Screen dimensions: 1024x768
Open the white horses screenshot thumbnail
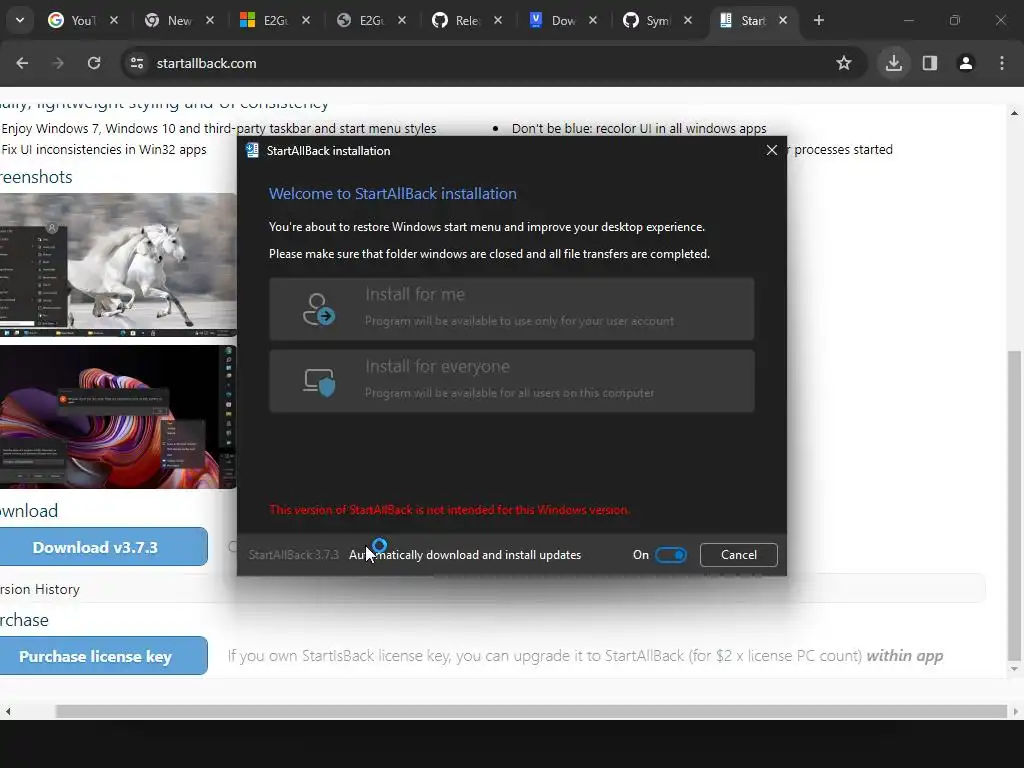118,264
